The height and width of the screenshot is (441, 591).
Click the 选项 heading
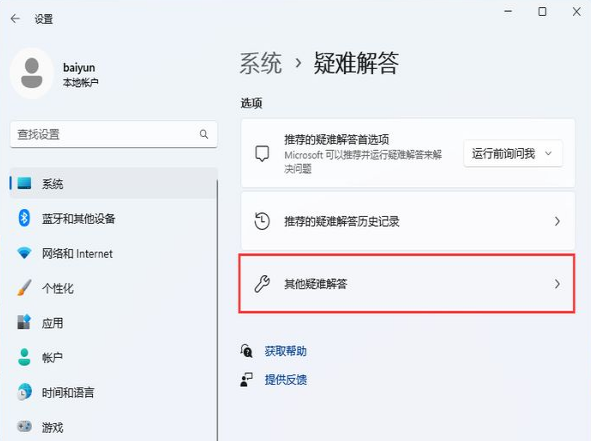coord(251,103)
